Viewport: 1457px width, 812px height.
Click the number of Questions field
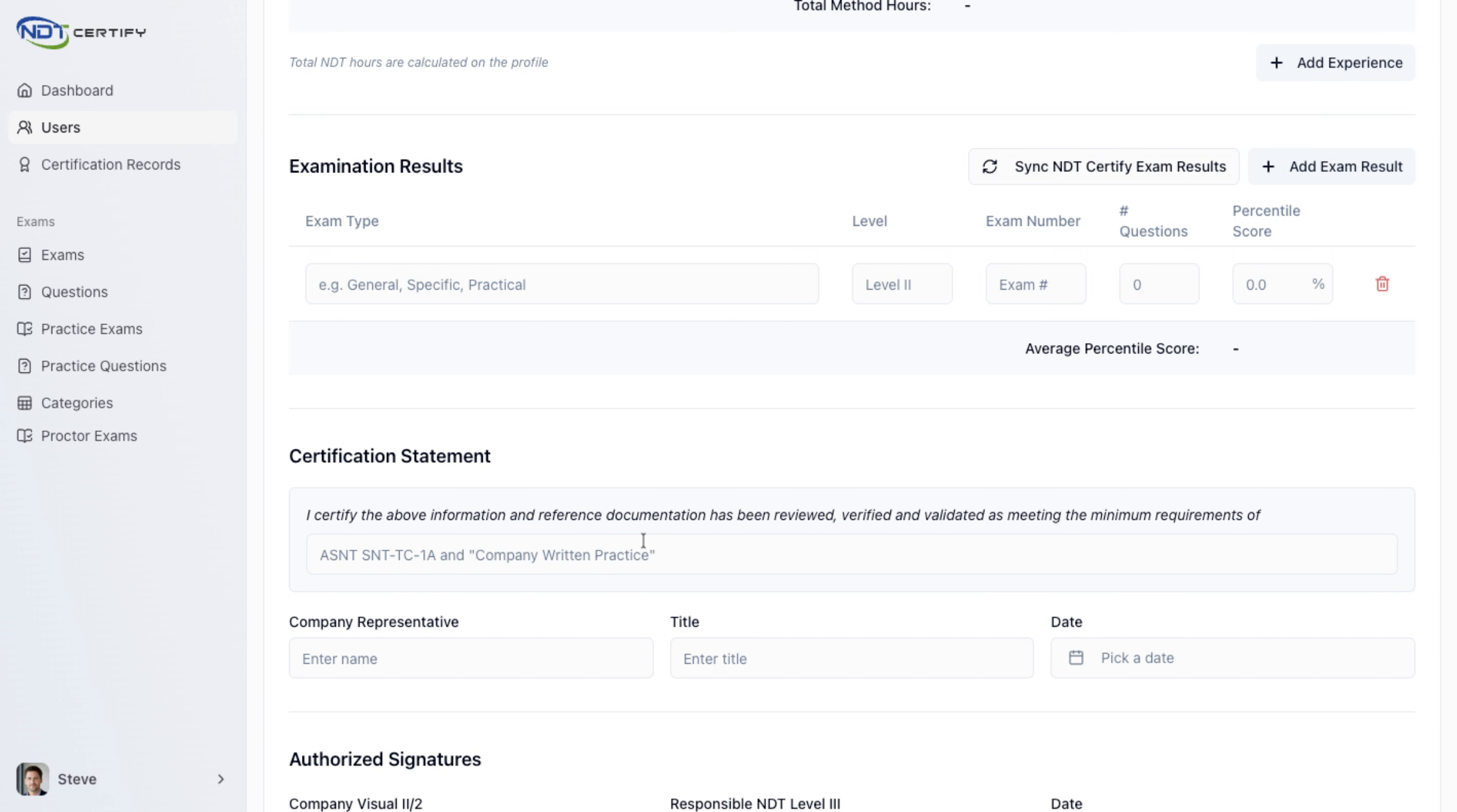point(1159,284)
